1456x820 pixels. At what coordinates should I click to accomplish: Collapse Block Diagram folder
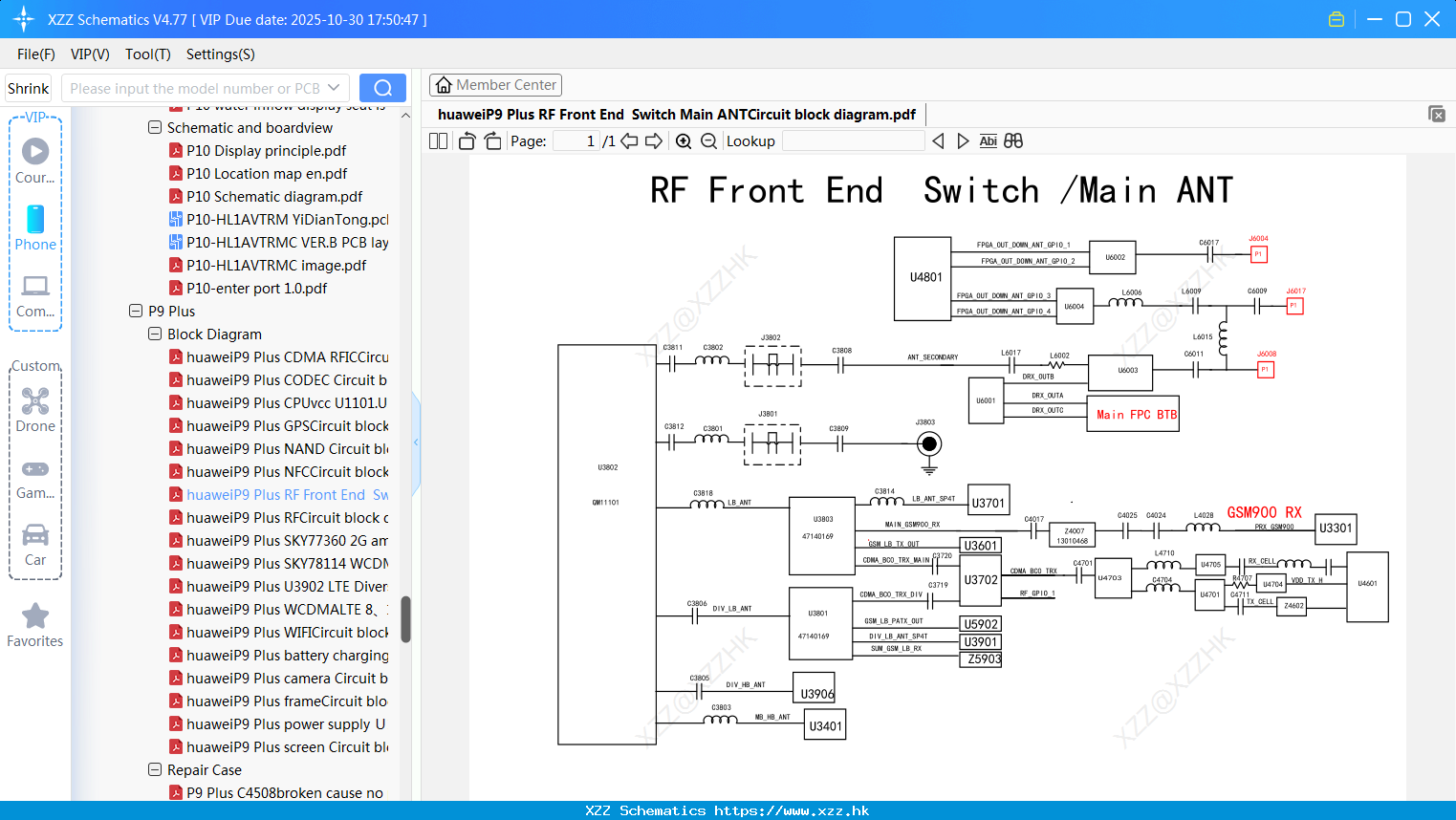(155, 334)
